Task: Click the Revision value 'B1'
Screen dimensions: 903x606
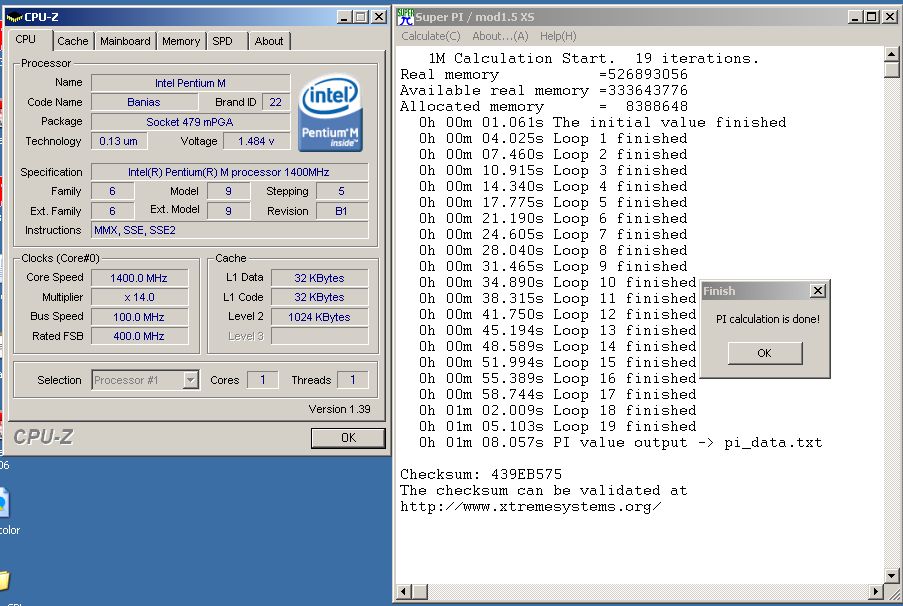Action: (342, 211)
